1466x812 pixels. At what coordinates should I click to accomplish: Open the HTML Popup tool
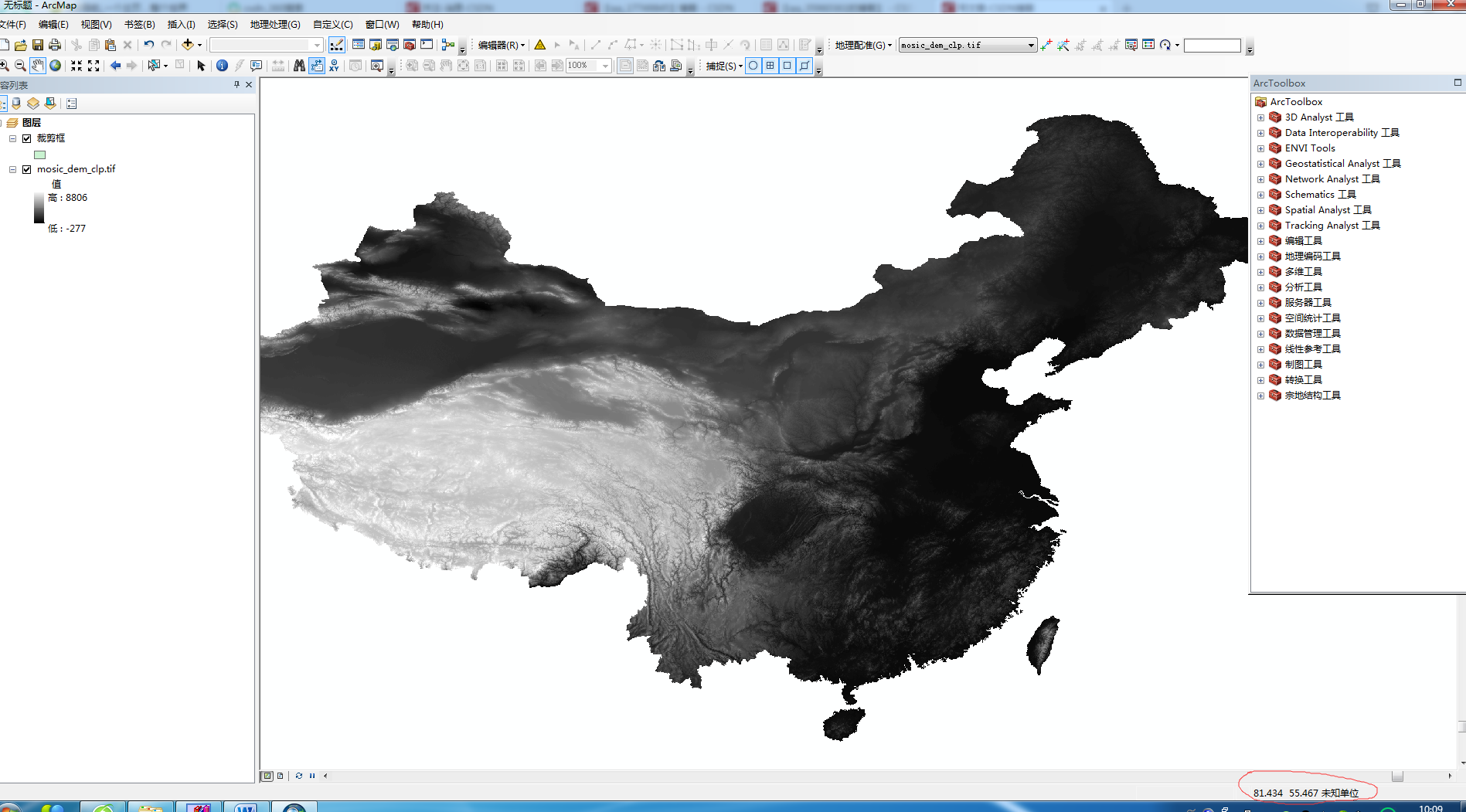click(x=256, y=66)
